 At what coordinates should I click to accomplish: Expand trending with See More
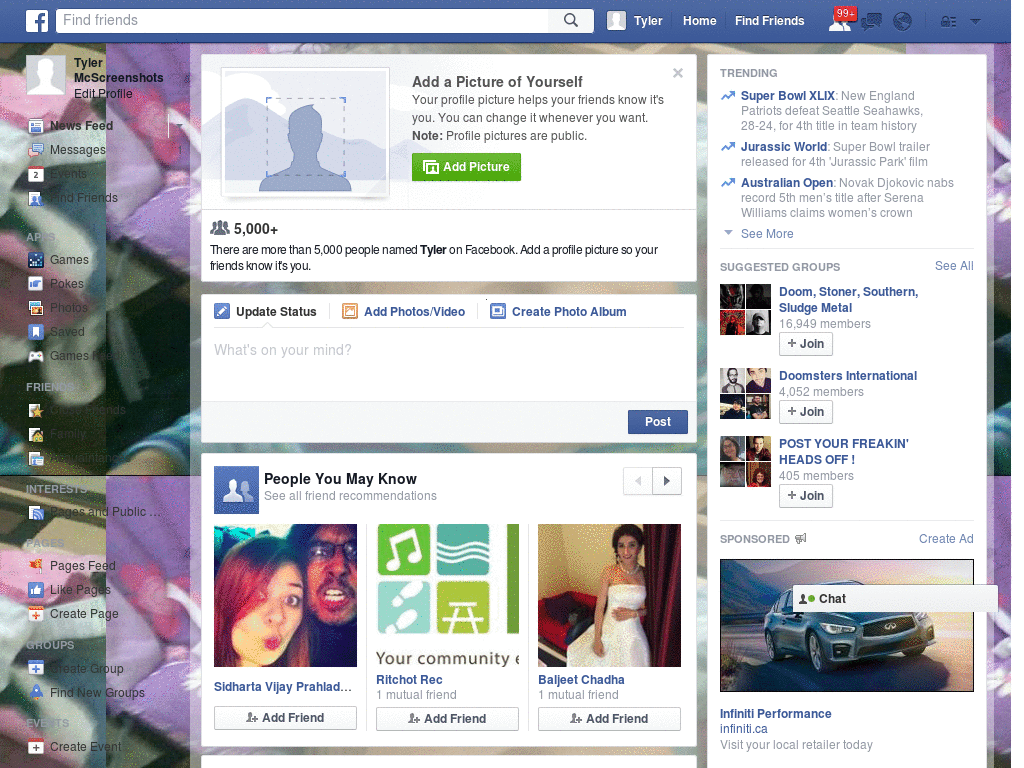(767, 234)
